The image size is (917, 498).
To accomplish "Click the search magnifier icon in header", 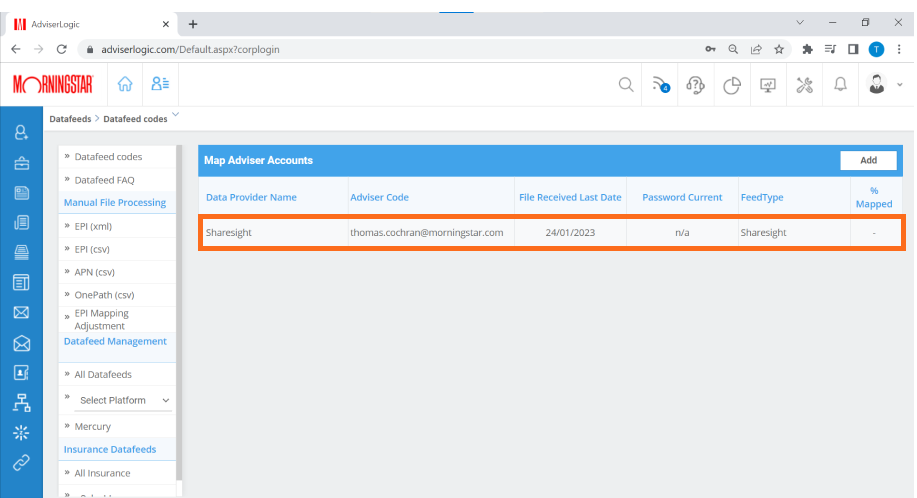I will click(626, 85).
